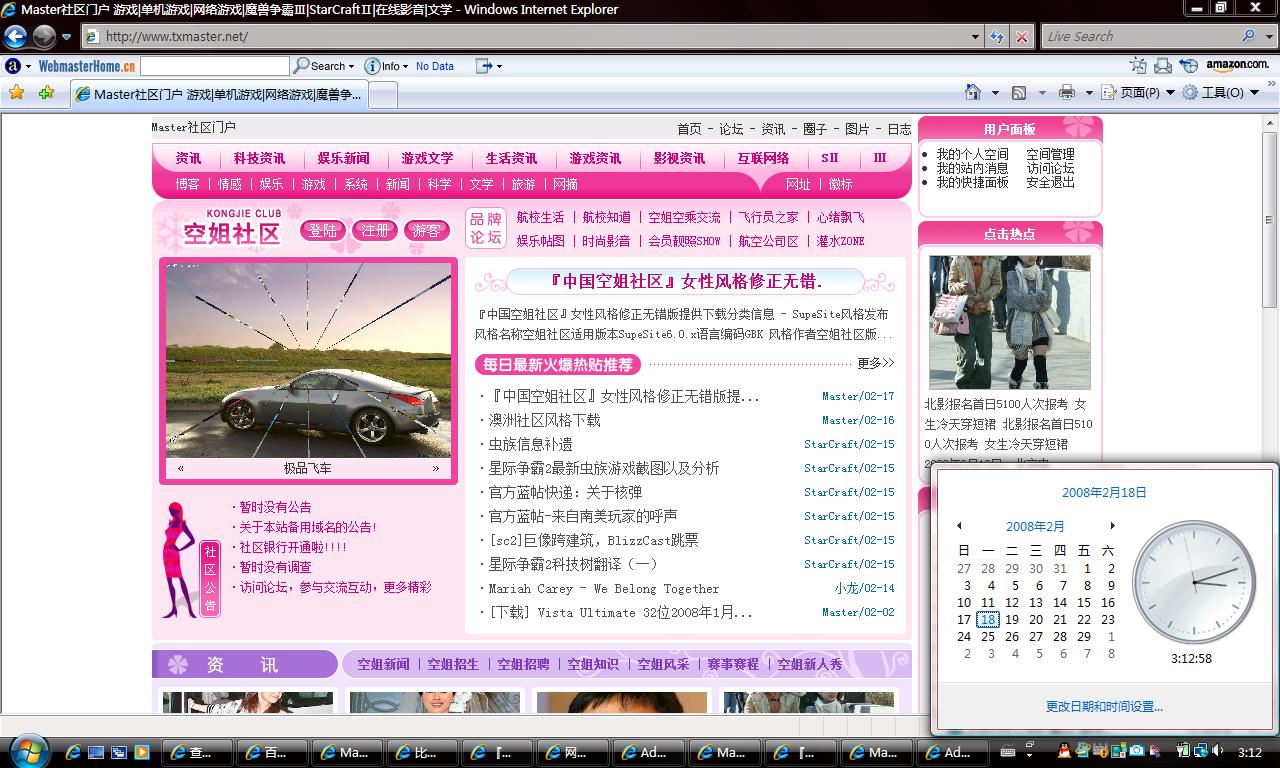Click the Alexa toolbar logo icon

click(13, 66)
